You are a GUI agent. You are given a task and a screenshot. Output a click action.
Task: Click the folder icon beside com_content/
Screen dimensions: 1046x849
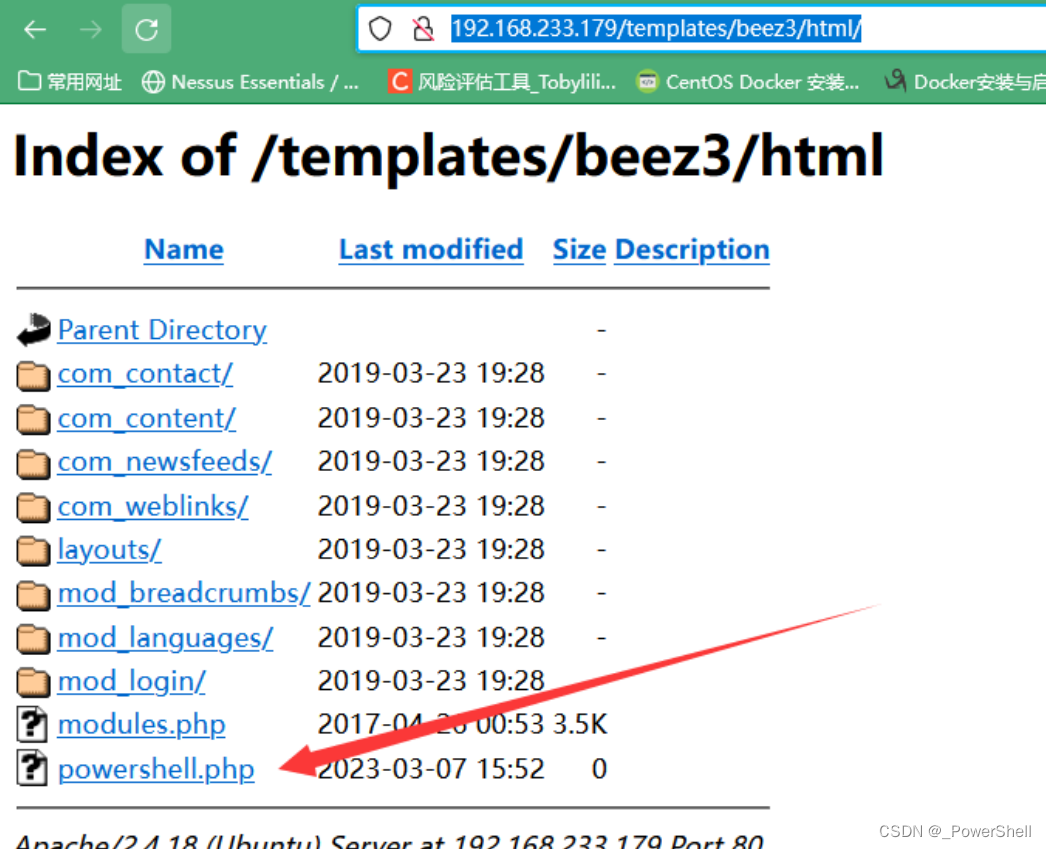coord(33,419)
